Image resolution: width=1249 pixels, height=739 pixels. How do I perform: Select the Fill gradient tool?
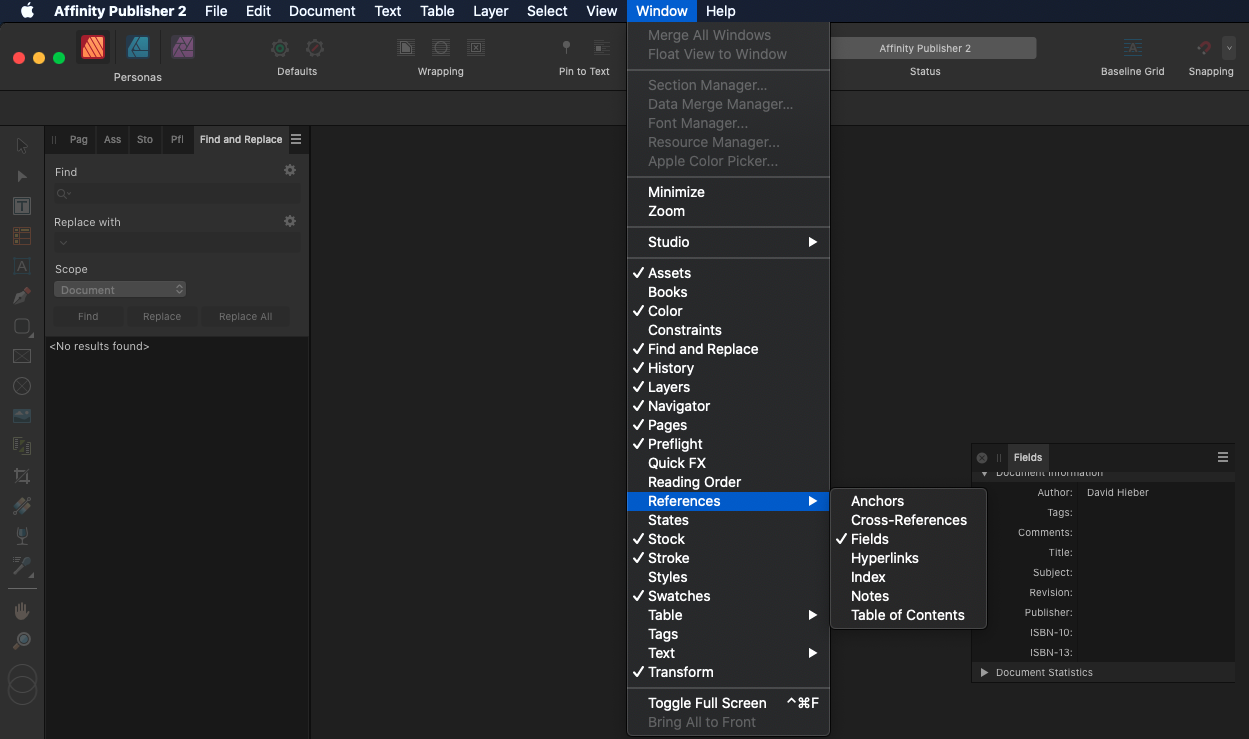(22, 506)
